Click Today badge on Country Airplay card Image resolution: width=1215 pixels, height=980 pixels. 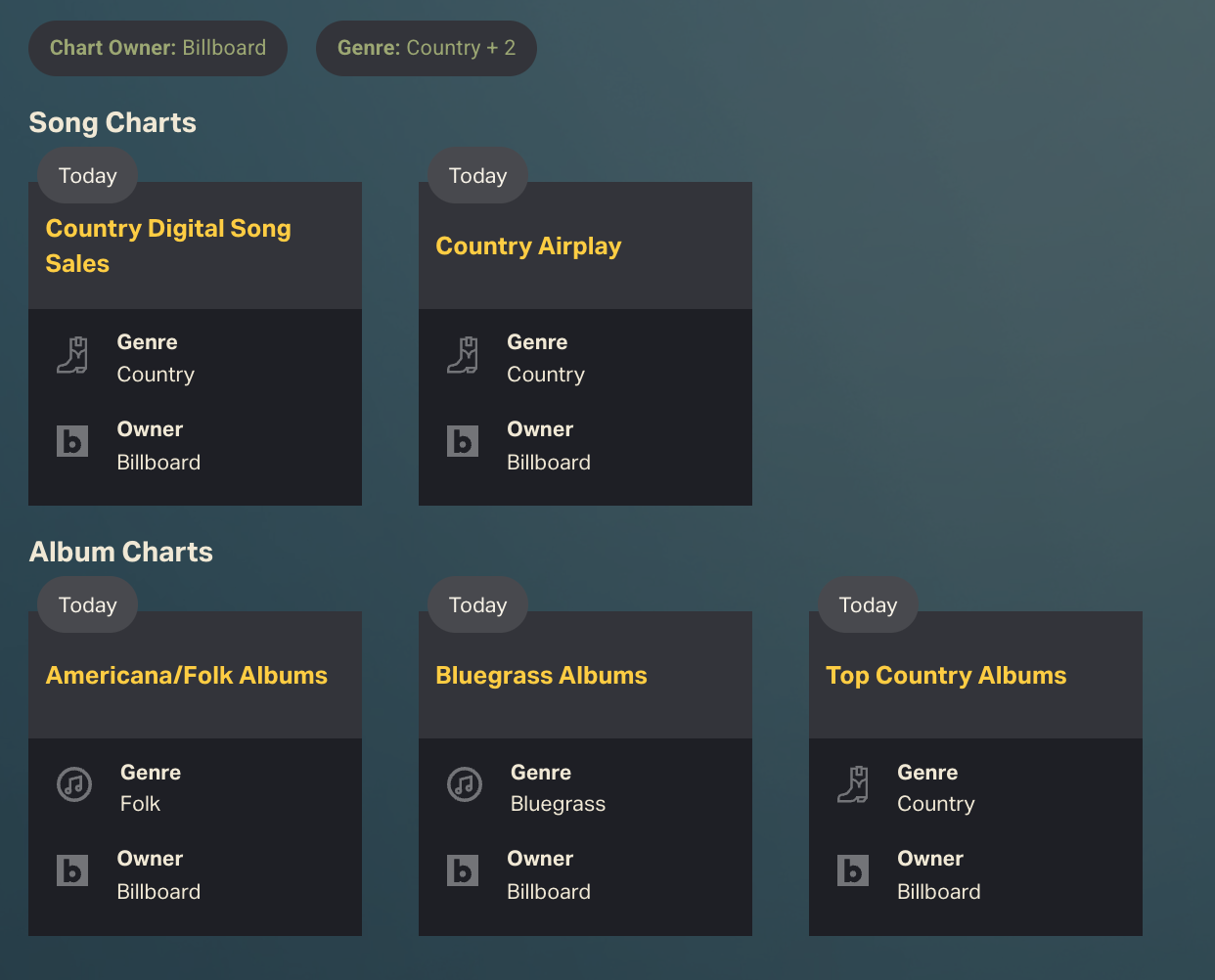(x=477, y=176)
